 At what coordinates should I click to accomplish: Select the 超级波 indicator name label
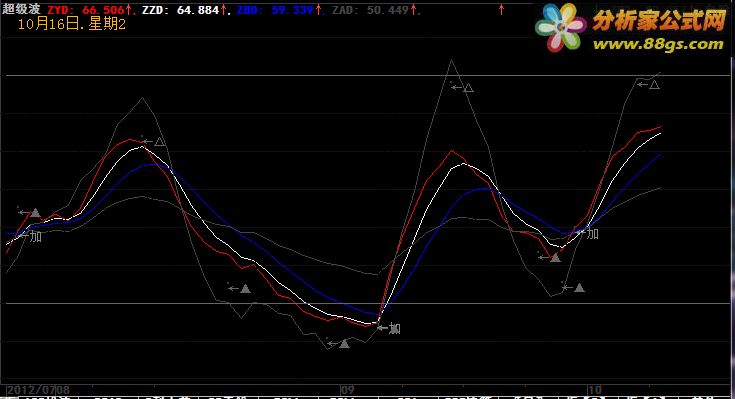coord(22,9)
